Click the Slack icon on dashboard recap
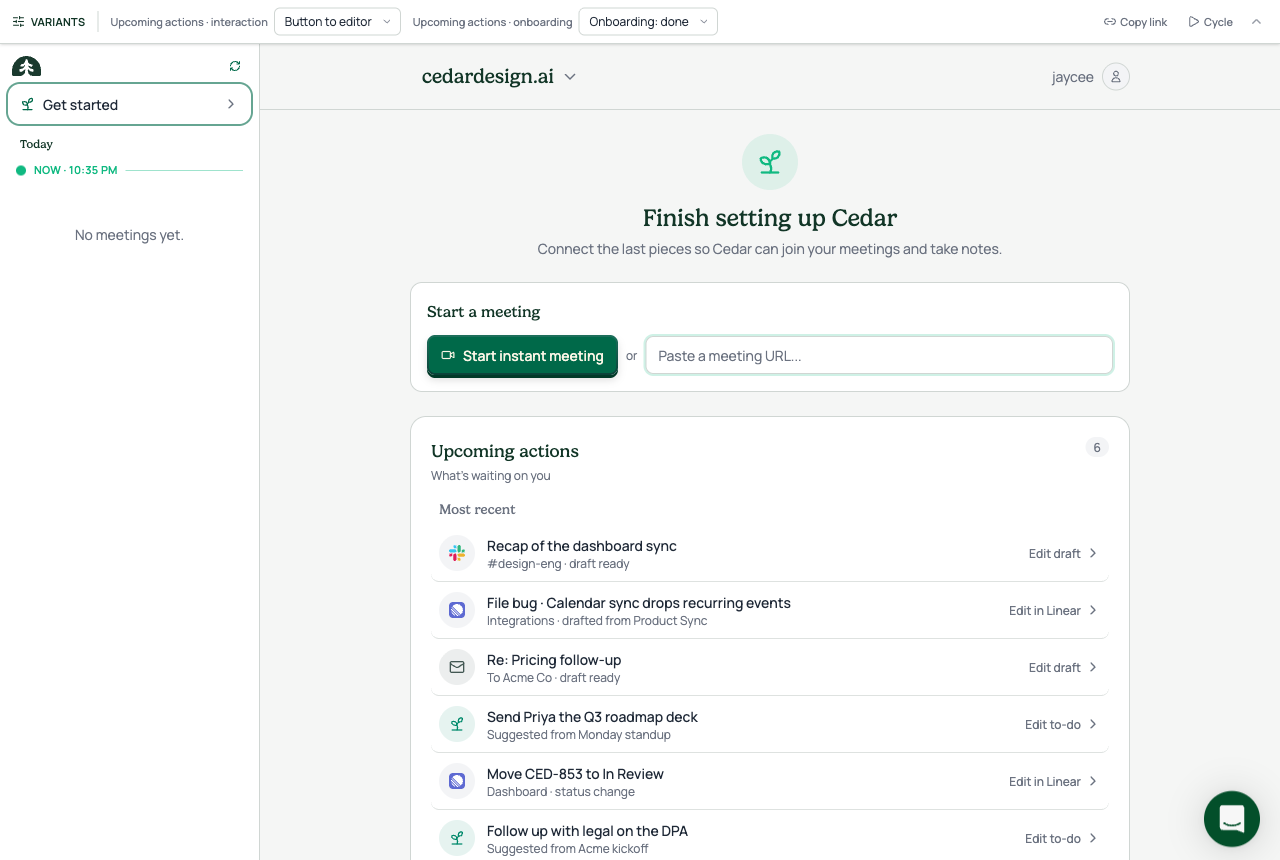This screenshot has height=860, width=1280. tap(457, 553)
